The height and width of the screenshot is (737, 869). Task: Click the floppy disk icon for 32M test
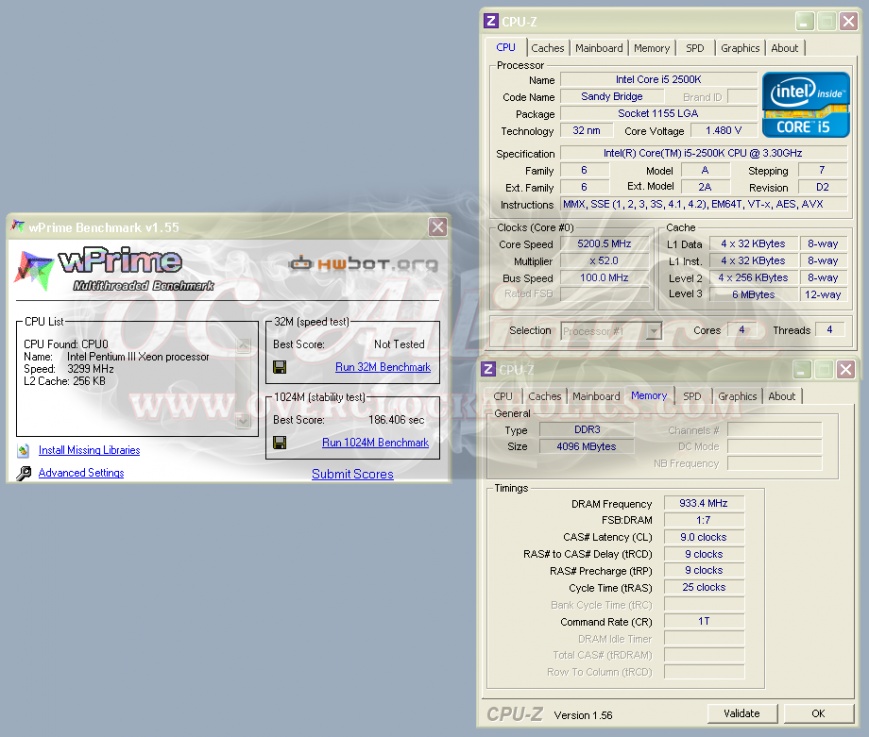pos(280,367)
